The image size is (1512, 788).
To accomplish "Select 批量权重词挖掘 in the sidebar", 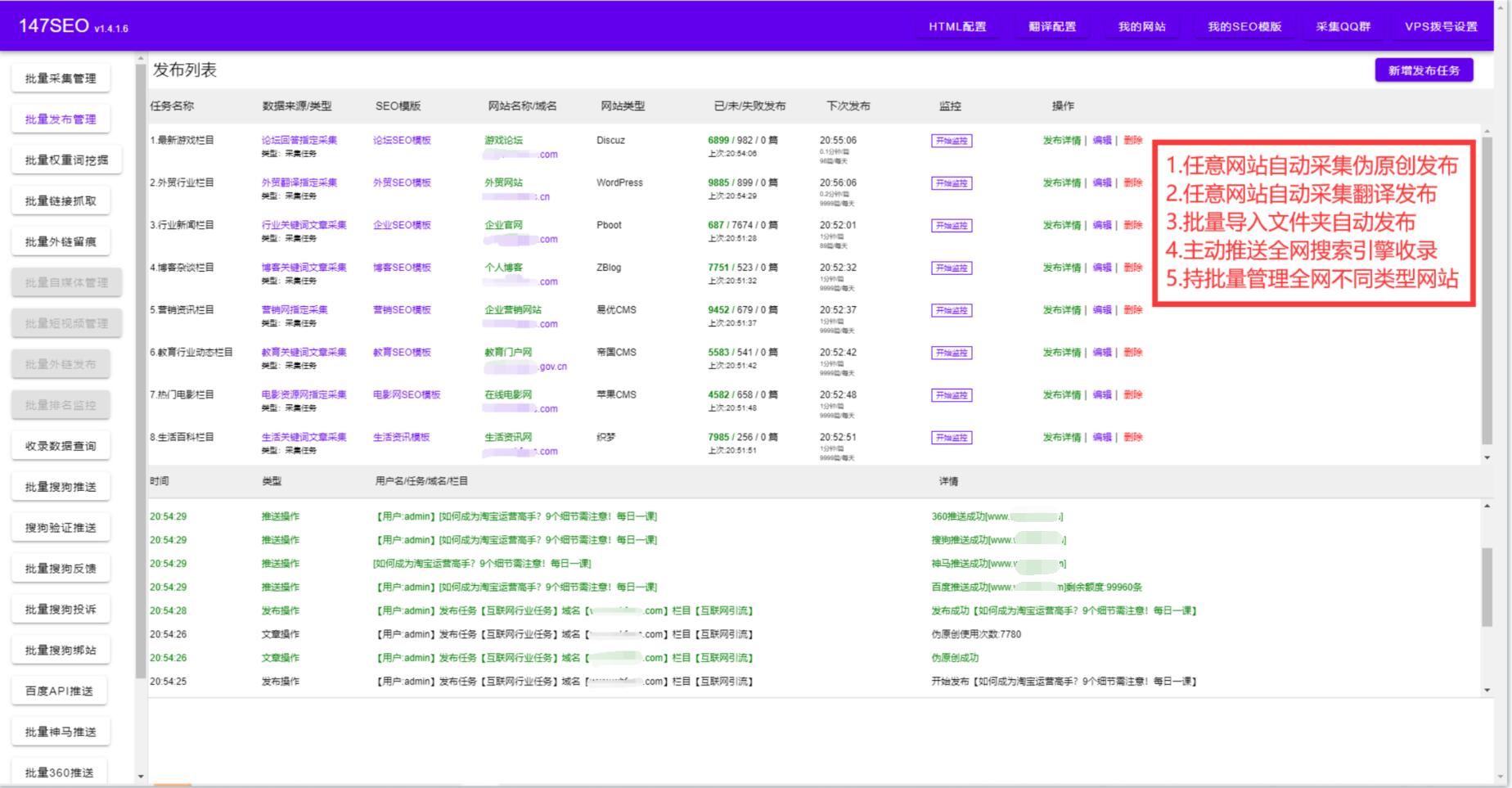I will tap(61, 159).
